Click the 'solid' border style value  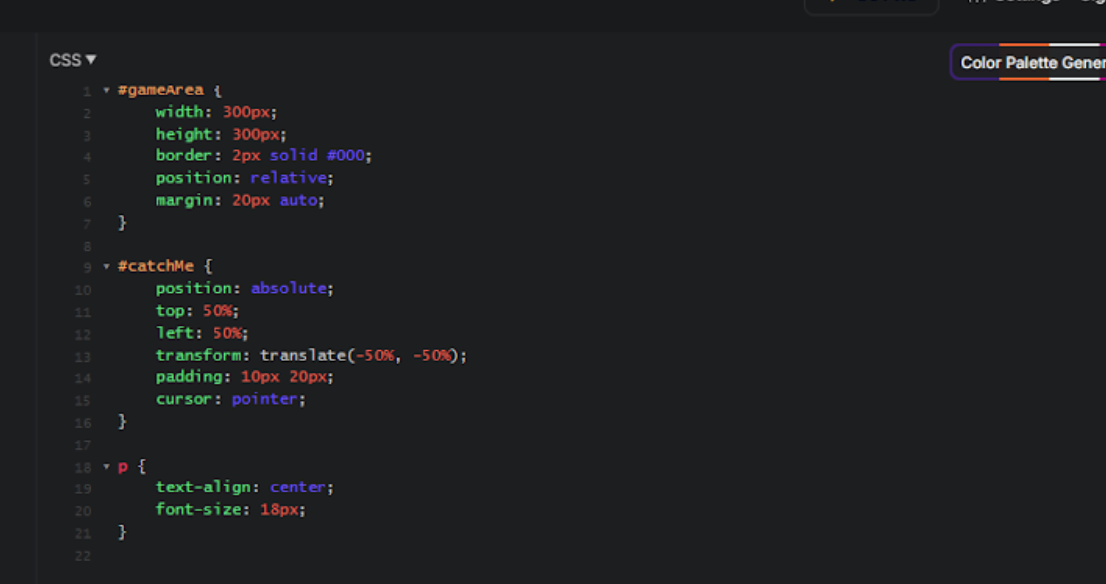pyautogui.click(x=293, y=155)
